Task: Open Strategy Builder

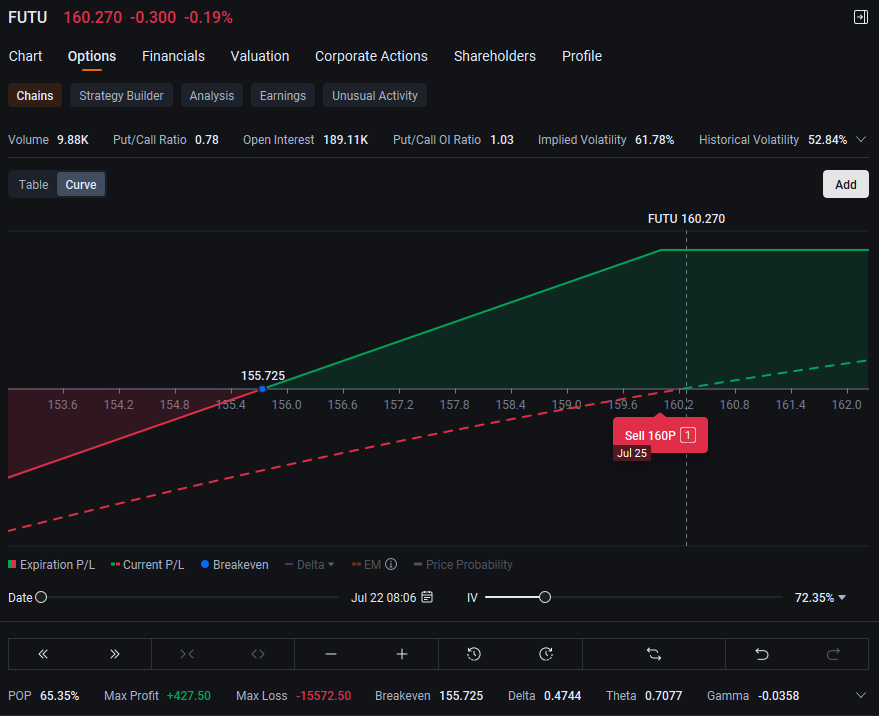Action: (121, 95)
